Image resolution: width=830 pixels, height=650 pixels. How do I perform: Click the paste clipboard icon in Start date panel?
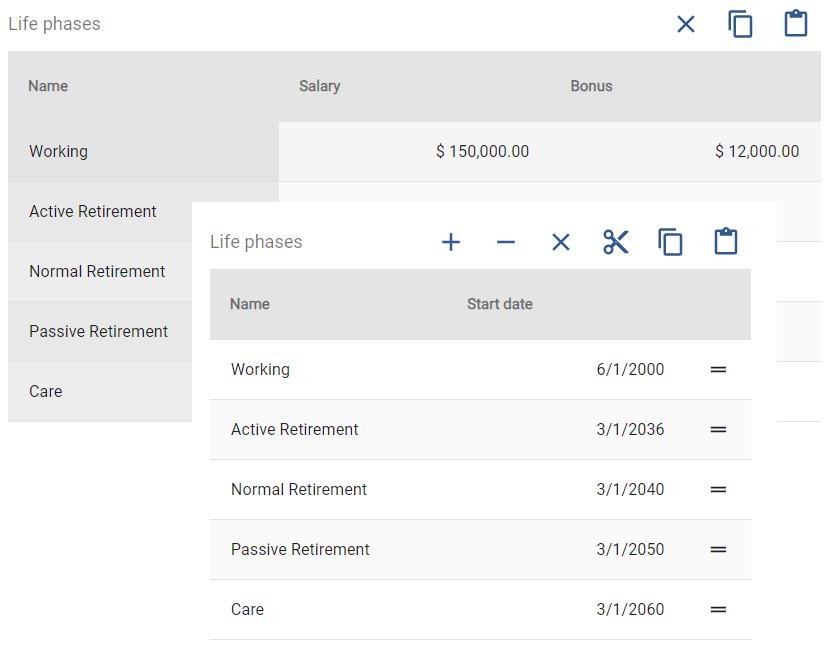[726, 242]
